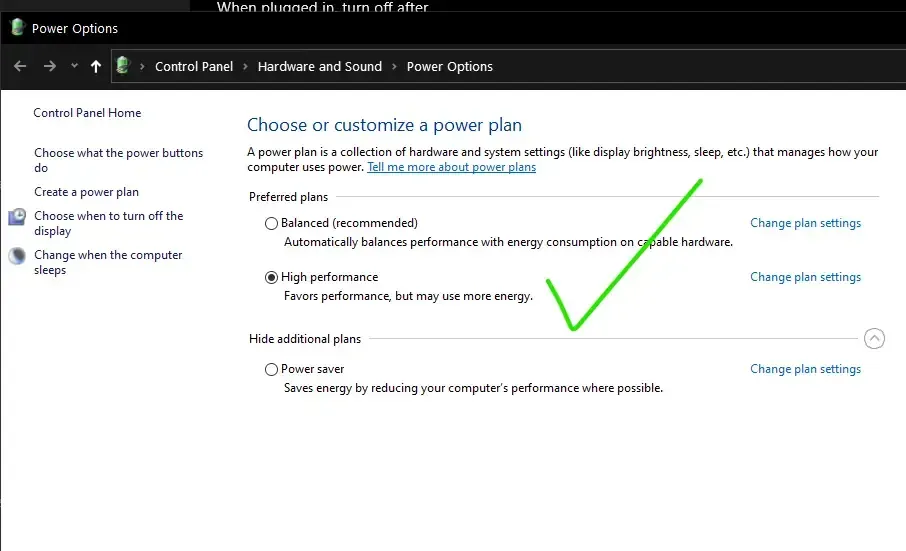The width and height of the screenshot is (906, 551).
Task: Open chevron after Control Panel breadcrumb
Action: 245,66
